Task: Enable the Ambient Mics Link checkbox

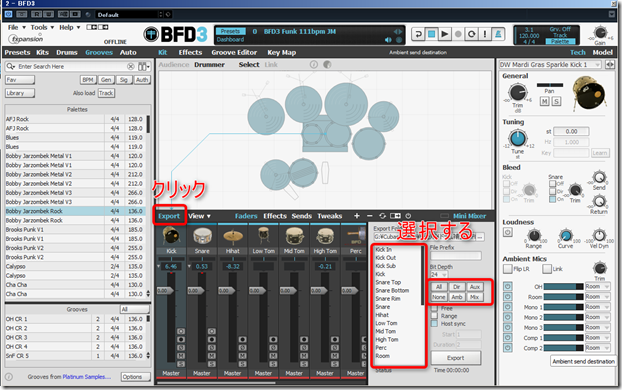Action: click(x=547, y=269)
